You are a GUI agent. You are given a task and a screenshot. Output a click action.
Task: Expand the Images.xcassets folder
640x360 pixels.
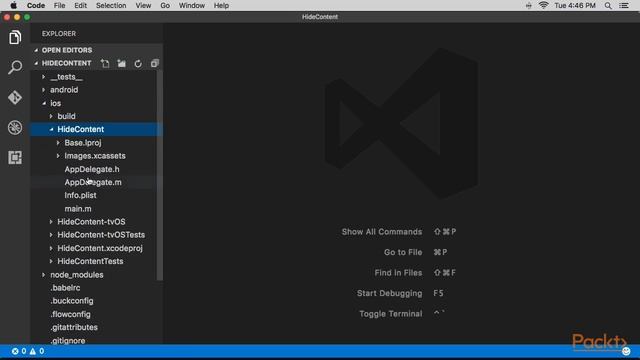pyautogui.click(x=58, y=156)
